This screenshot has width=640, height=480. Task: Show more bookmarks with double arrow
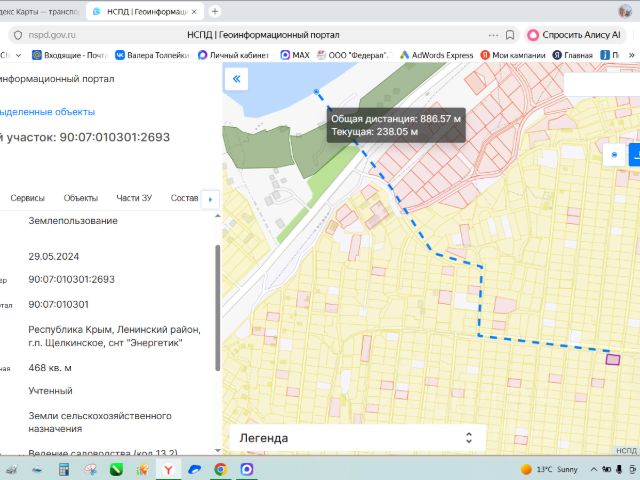tap(631, 55)
